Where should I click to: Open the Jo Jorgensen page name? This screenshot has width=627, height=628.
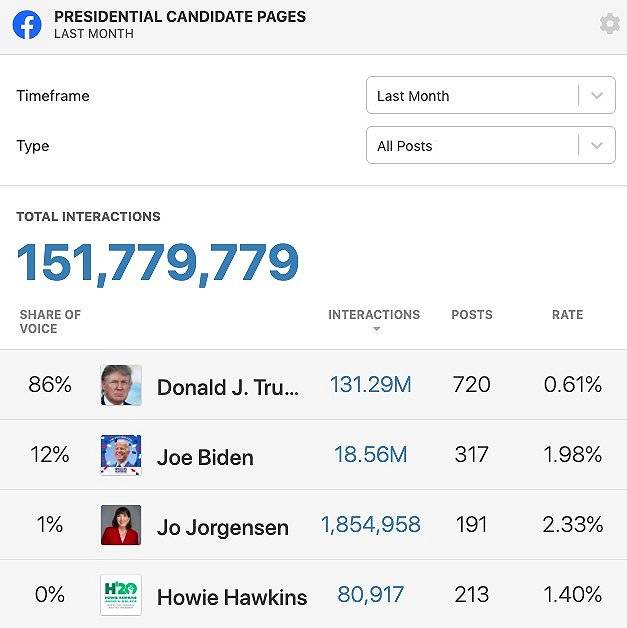222,527
